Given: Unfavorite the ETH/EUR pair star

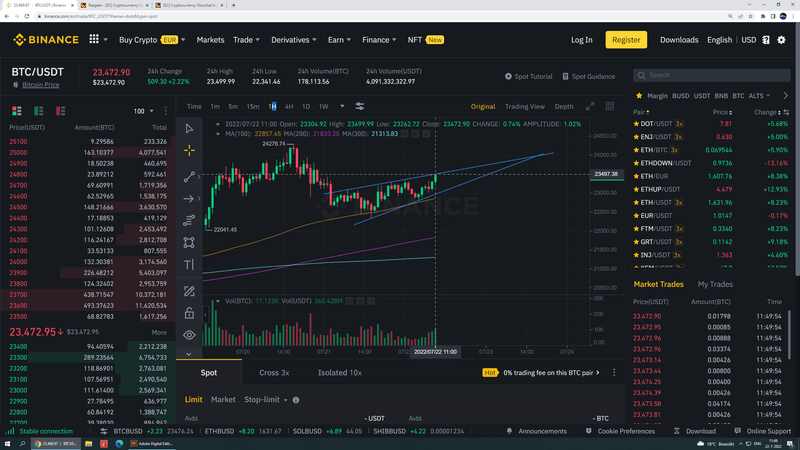Looking at the screenshot, I should (x=636, y=176).
